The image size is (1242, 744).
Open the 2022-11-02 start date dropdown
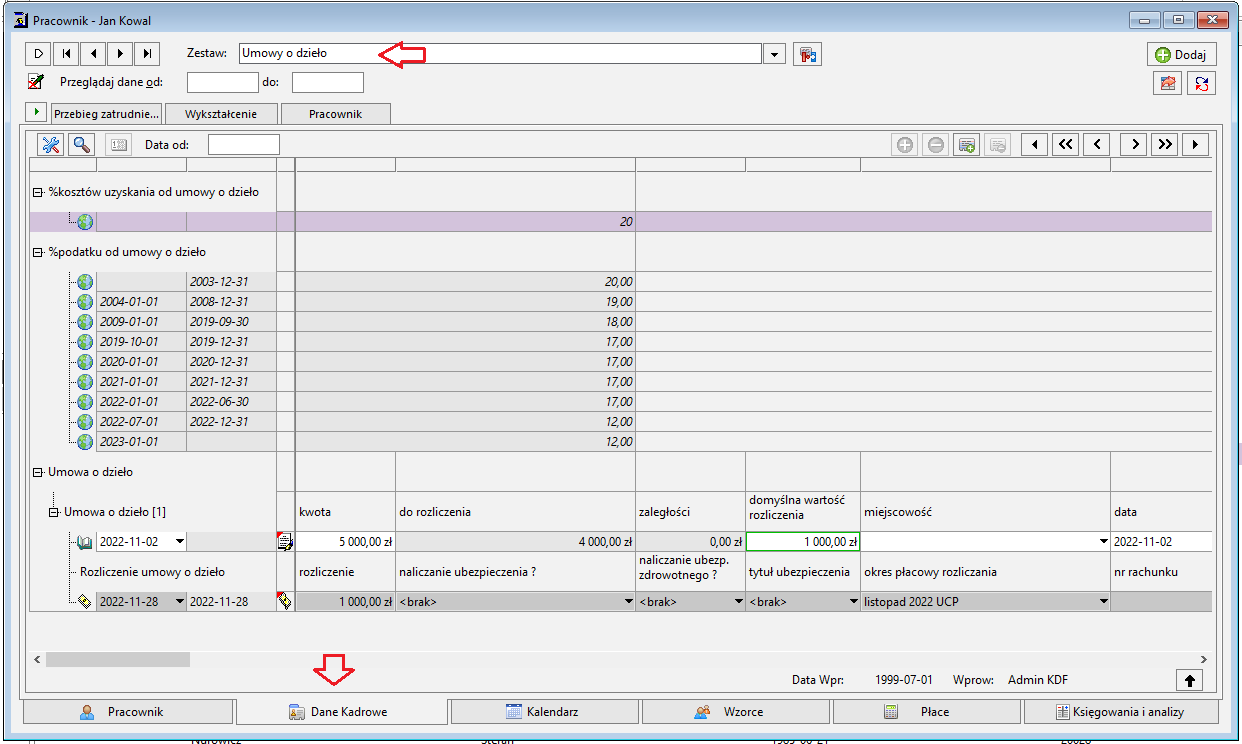point(180,542)
